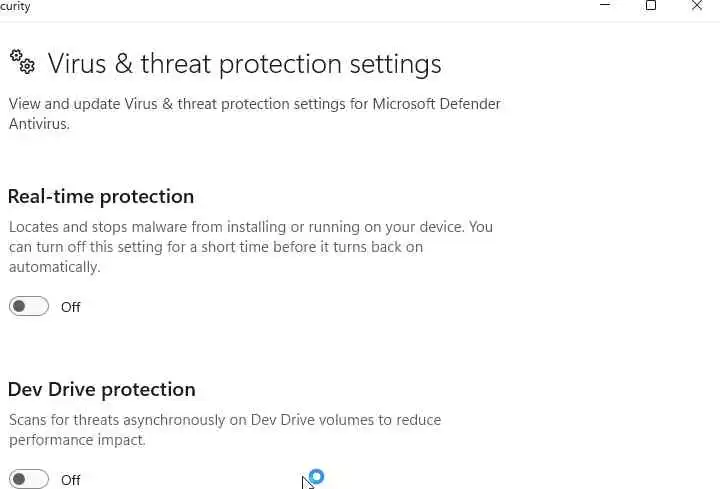Close the Windows Security window
The width and height of the screenshot is (720, 489).
pyautogui.click(x=697, y=6)
